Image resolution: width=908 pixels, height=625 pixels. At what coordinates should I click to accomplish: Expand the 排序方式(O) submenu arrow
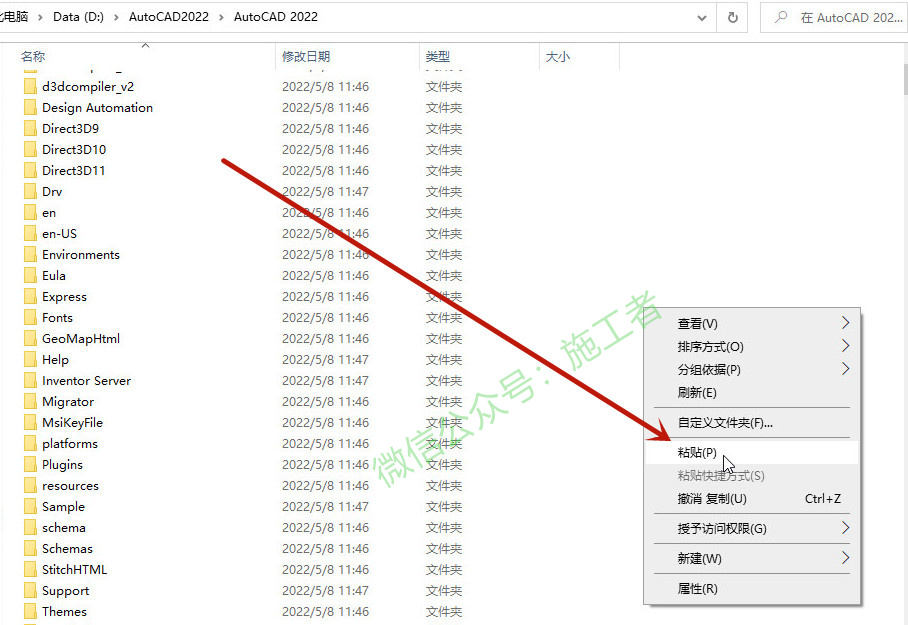(845, 346)
